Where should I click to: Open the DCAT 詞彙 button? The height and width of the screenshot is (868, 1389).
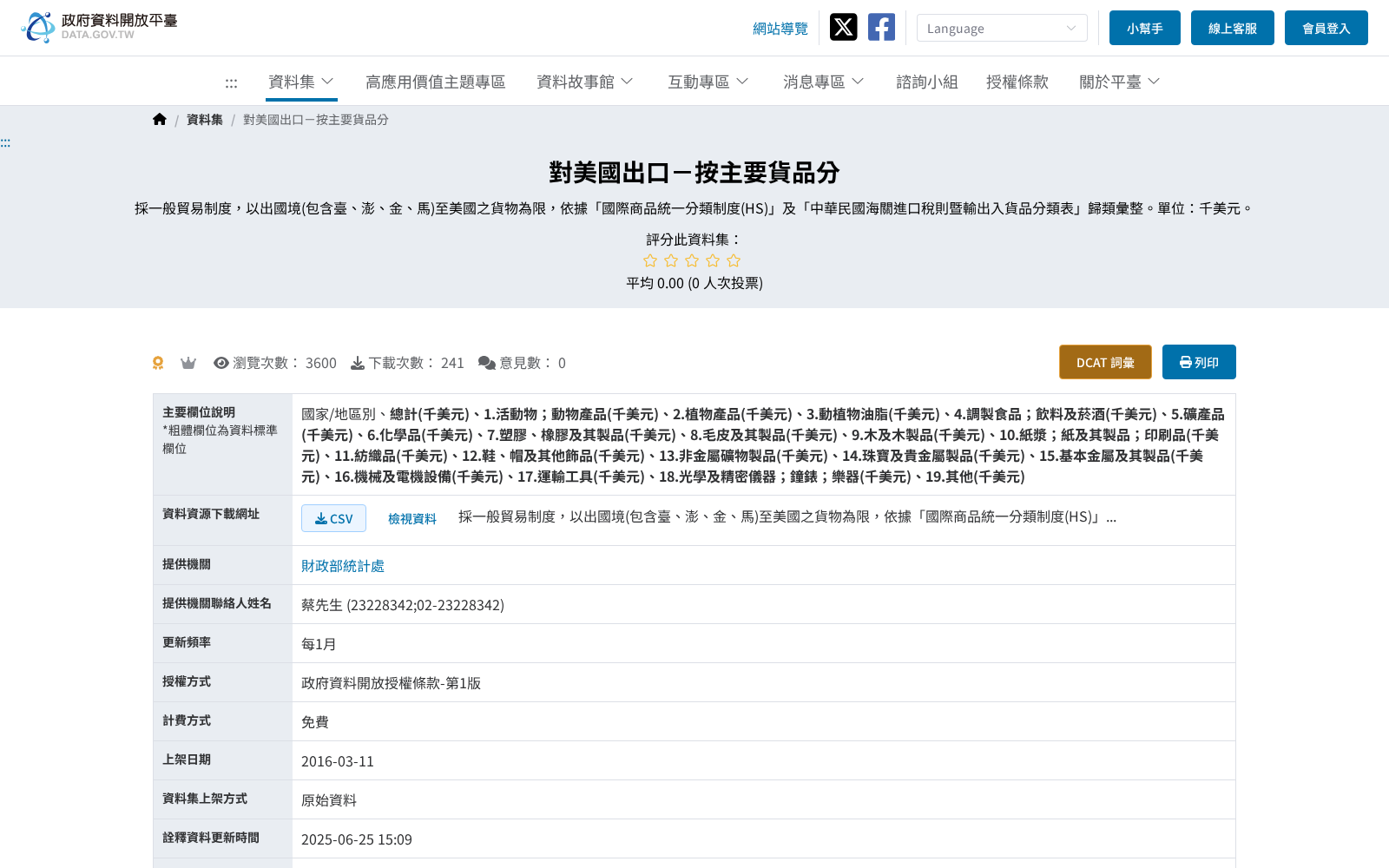pos(1105,362)
